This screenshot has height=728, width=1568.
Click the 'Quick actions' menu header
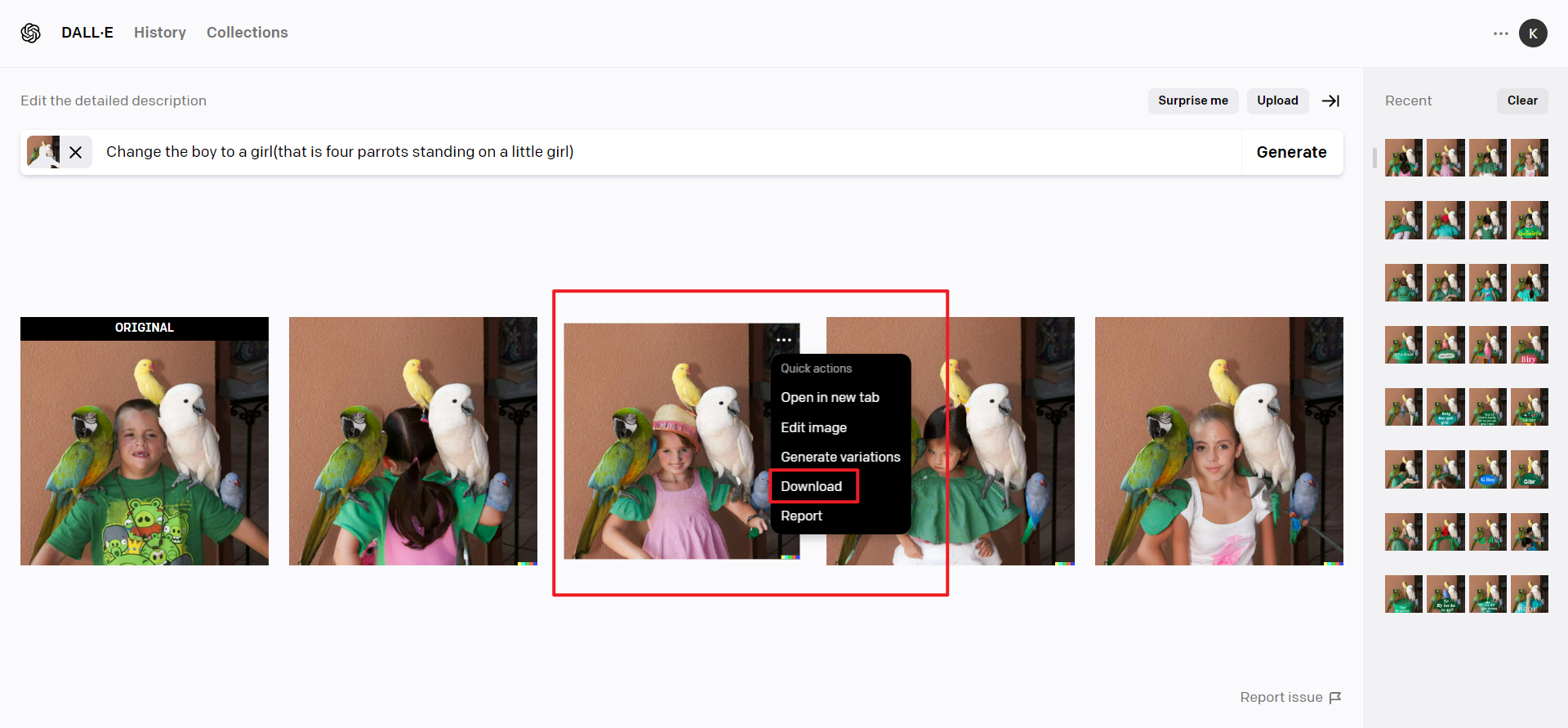coord(816,368)
